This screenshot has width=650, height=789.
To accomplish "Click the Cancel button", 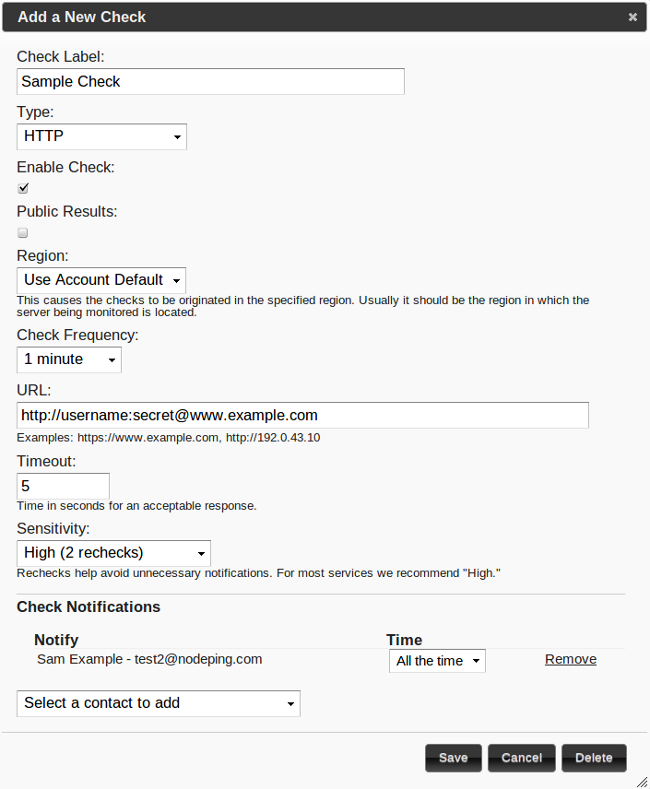I will [x=521, y=758].
